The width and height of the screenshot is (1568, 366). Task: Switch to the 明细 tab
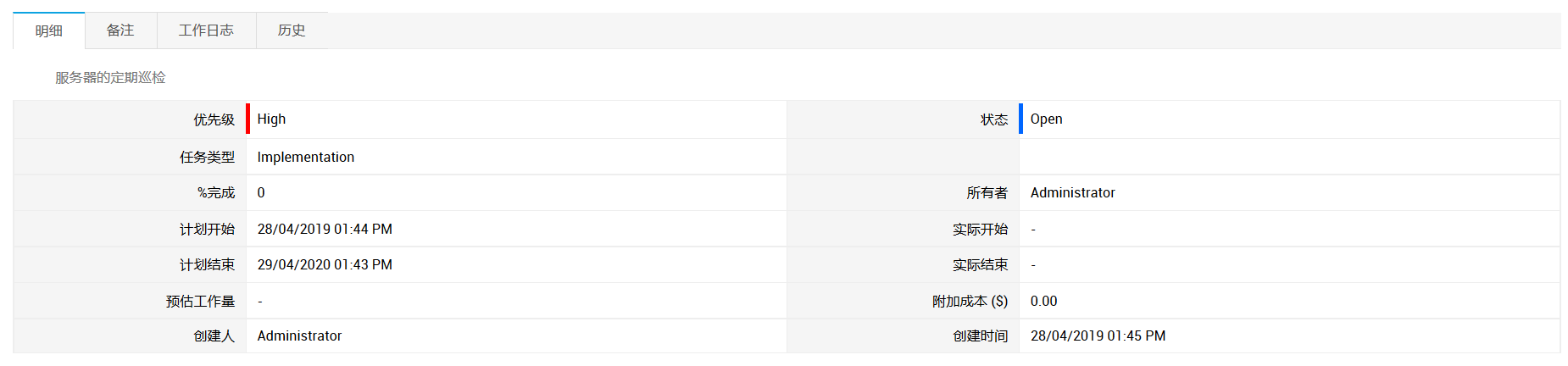click(x=49, y=31)
